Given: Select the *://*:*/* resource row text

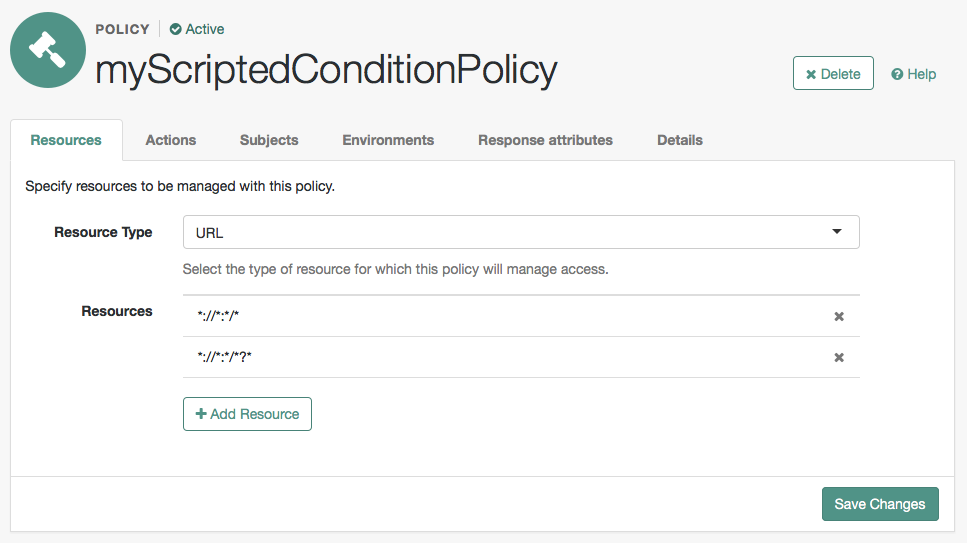Looking at the screenshot, I should click(x=218, y=316).
